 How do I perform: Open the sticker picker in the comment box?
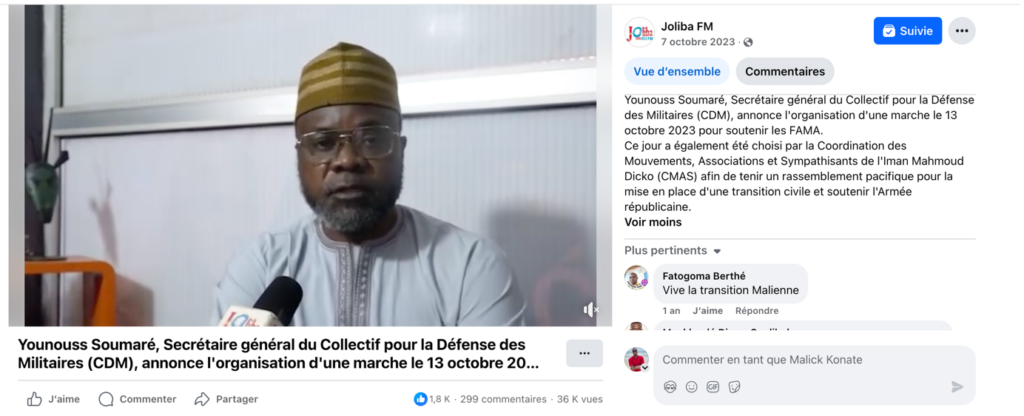[734, 387]
